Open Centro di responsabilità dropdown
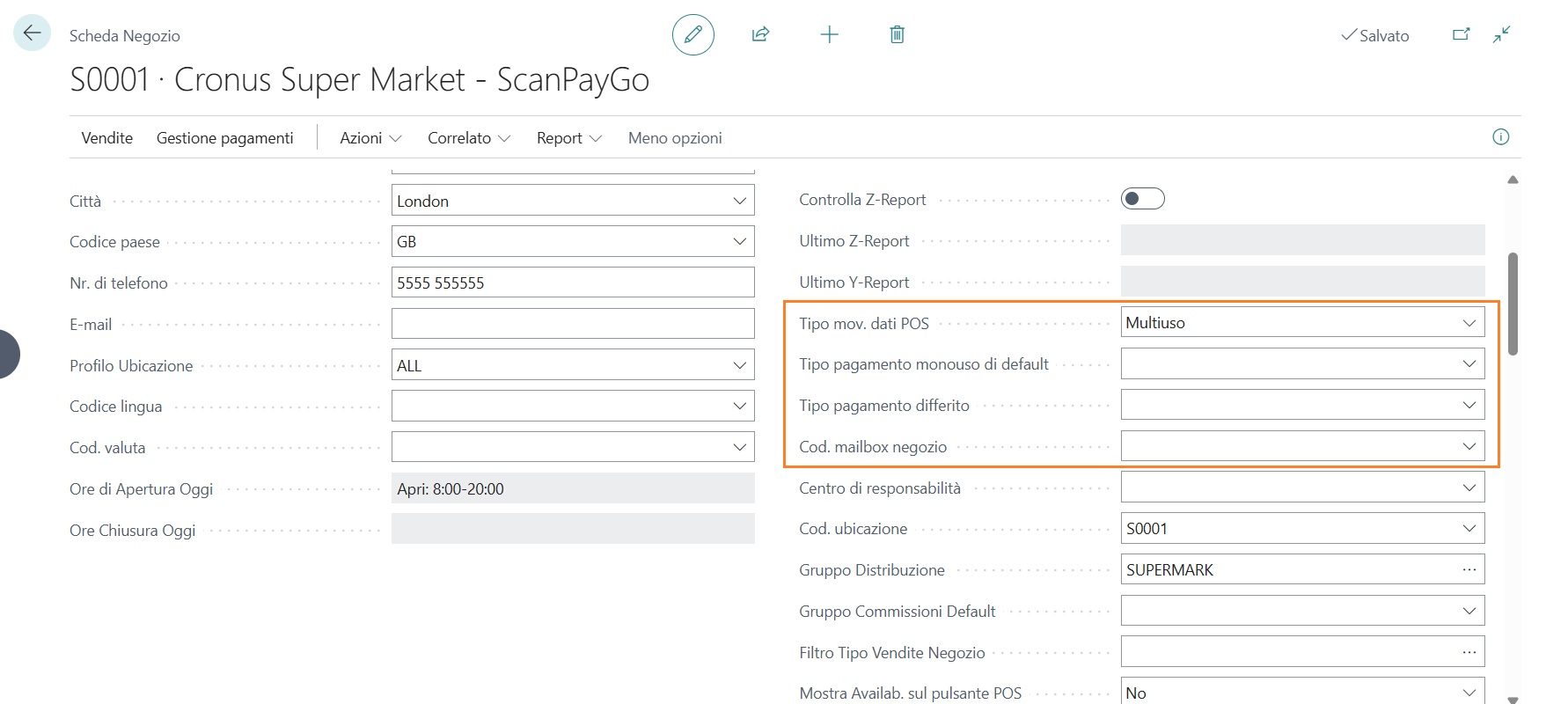Viewport: 1568px width, 704px height. 1469,488
